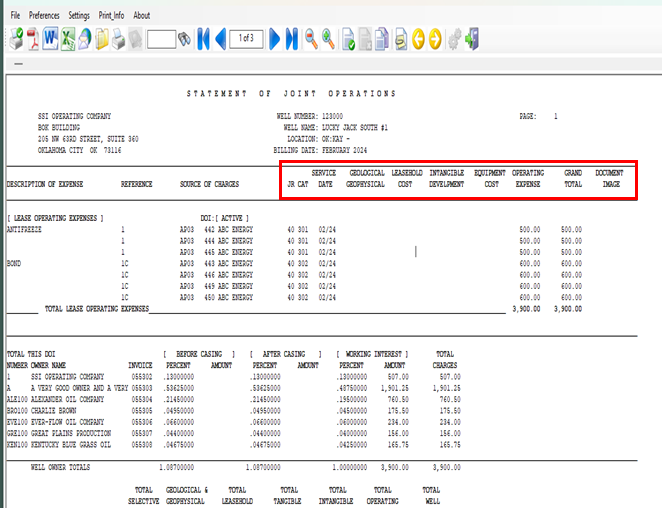662x508 pixels.
Task: Click the multiple pages copy icon
Action: [x=382, y=39]
